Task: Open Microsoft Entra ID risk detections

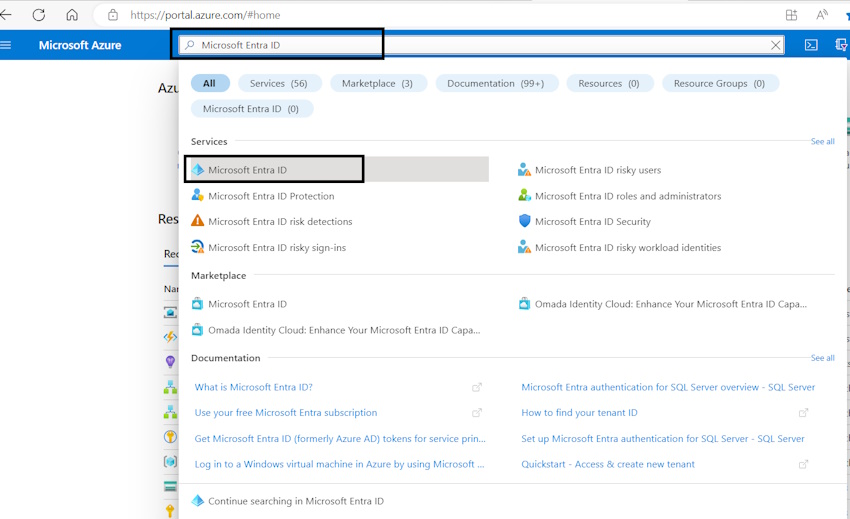Action: 280,222
